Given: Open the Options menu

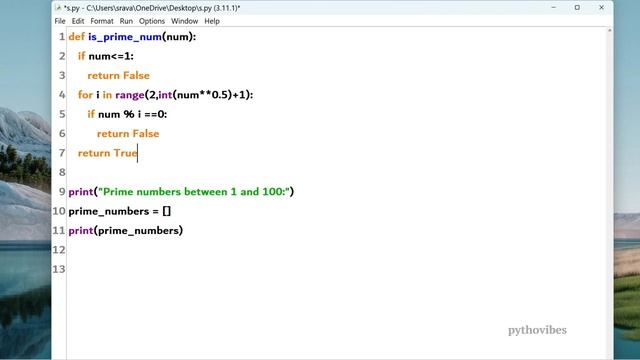Looking at the screenshot, I should click(x=152, y=21).
